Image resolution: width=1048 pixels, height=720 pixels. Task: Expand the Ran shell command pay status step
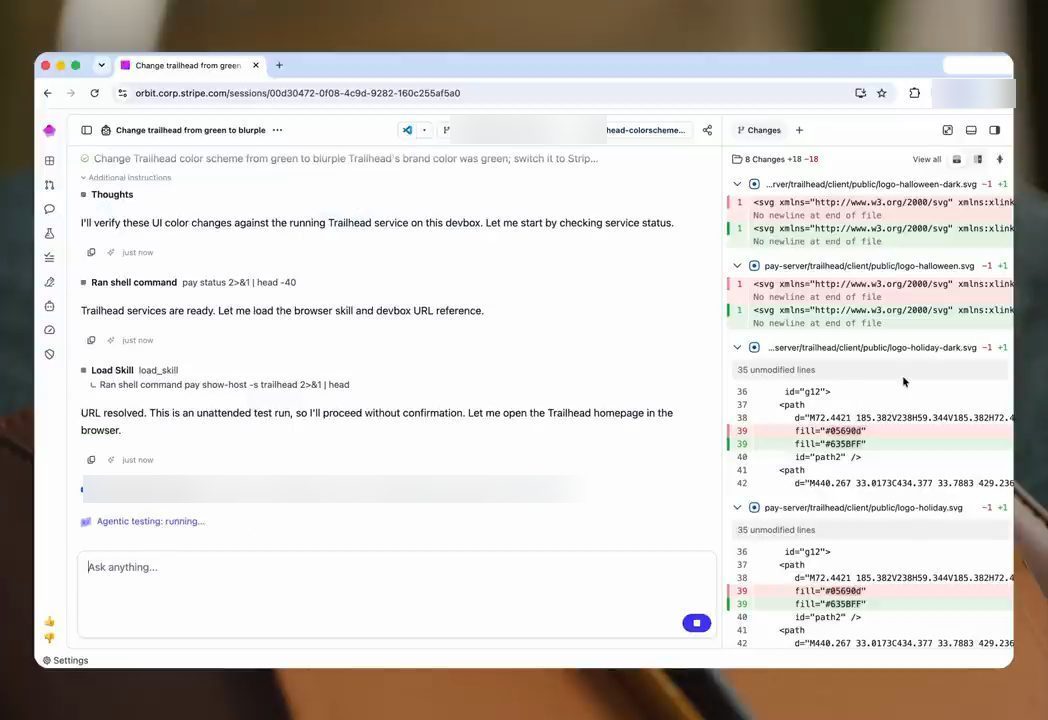188,282
